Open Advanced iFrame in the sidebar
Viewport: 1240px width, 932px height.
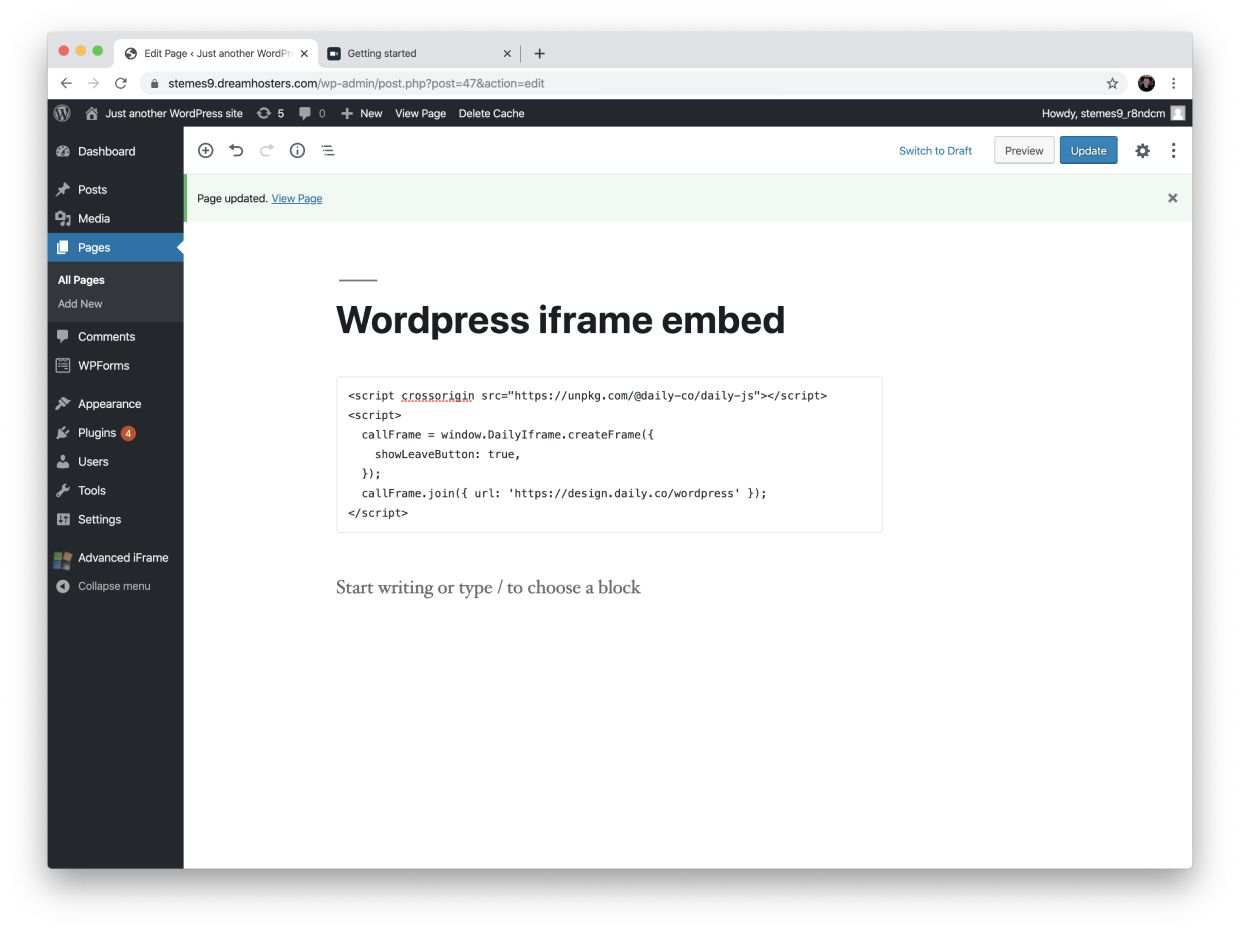(x=116, y=557)
